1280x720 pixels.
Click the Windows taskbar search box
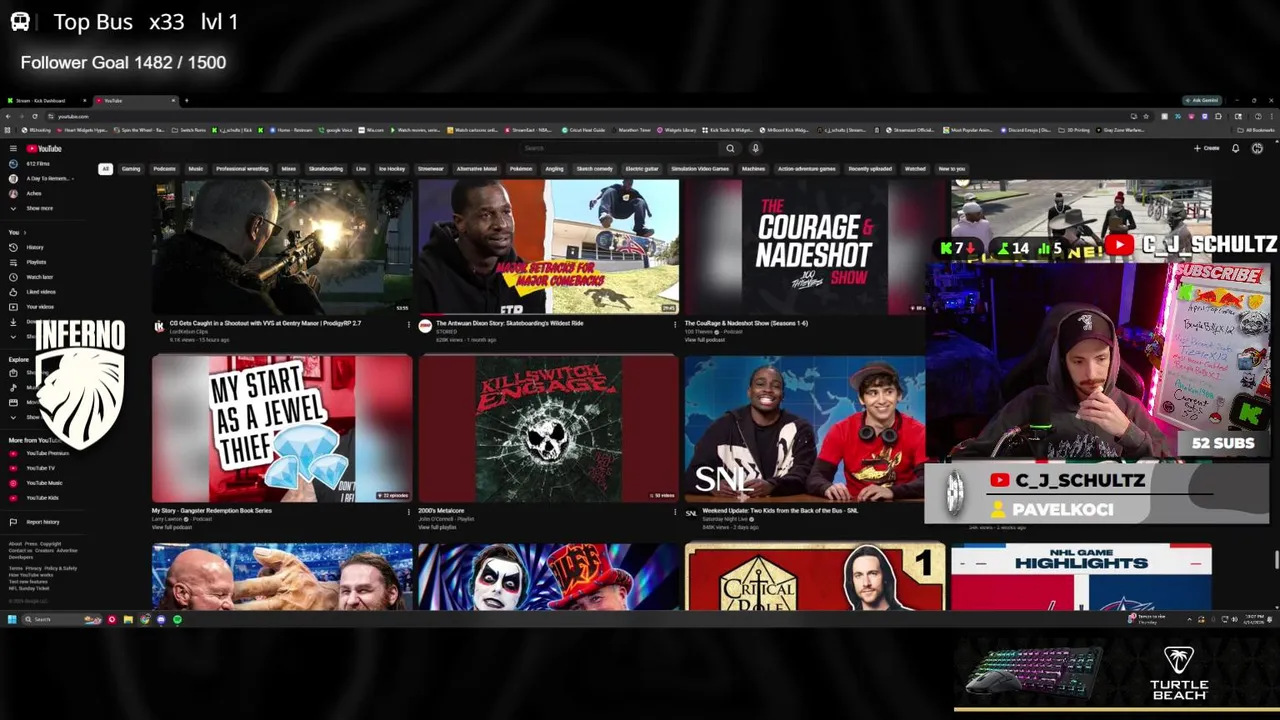pyautogui.click(x=62, y=619)
